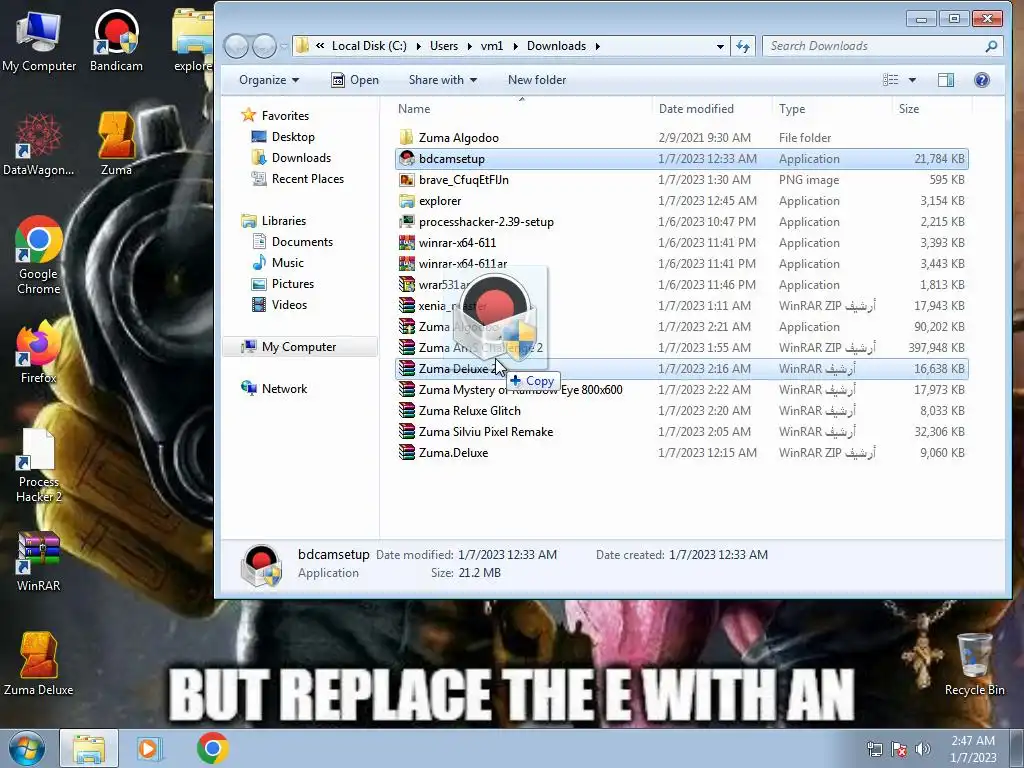Launch Google Chrome desktop shortcut
The image size is (1024, 768).
tap(39, 255)
